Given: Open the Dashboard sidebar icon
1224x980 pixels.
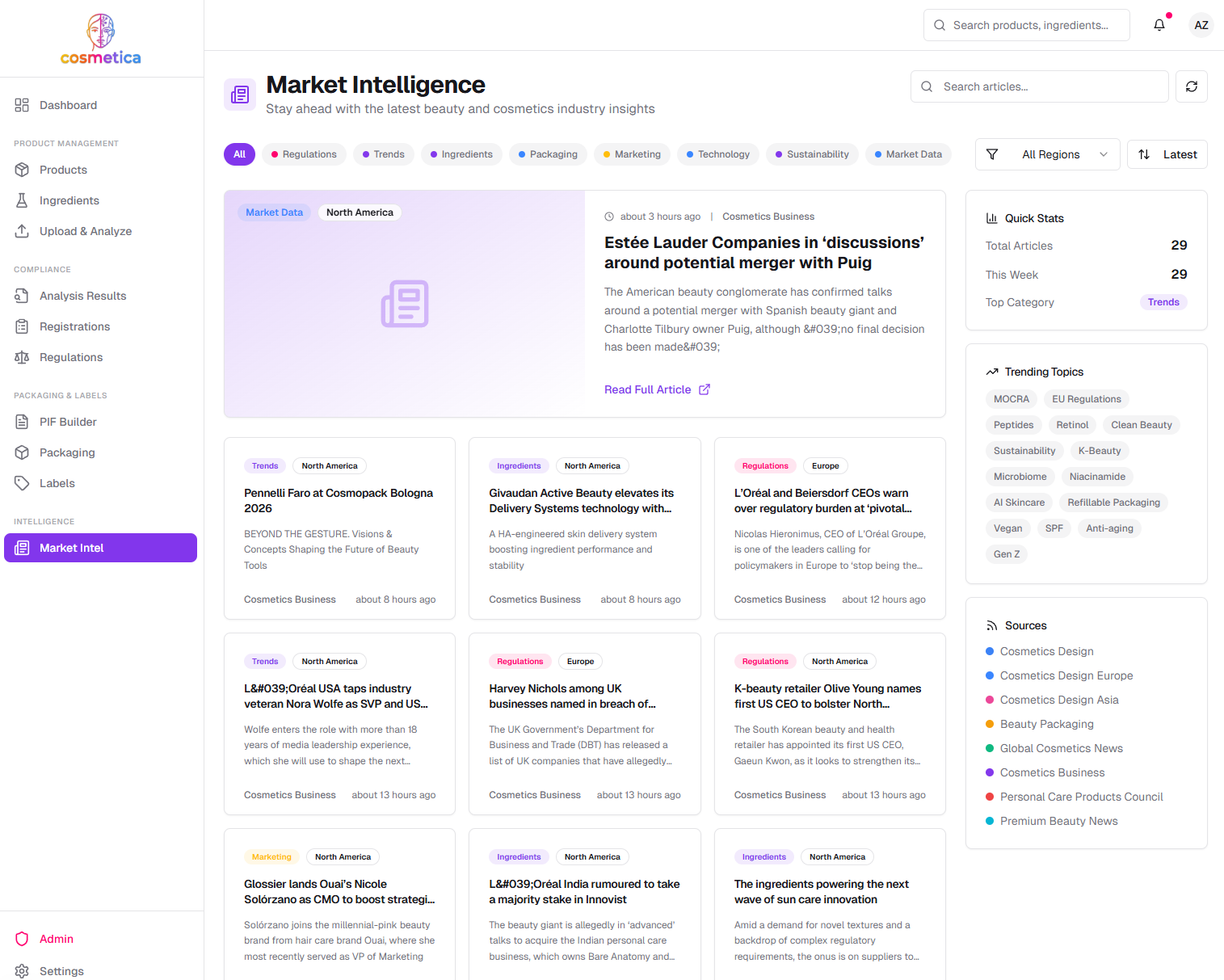Looking at the screenshot, I should point(22,105).
